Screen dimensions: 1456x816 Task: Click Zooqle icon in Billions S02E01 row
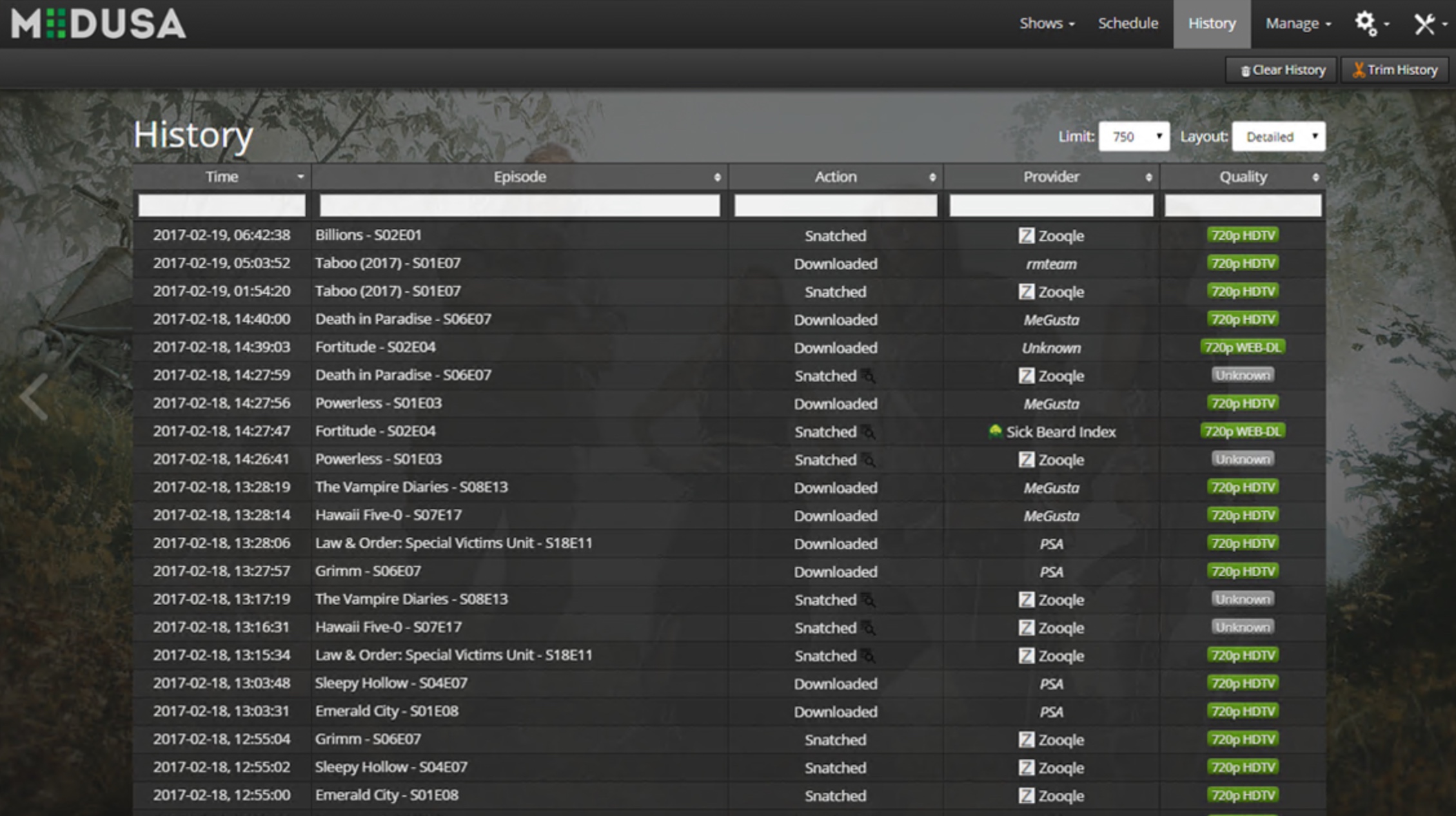pos(1027,235)
